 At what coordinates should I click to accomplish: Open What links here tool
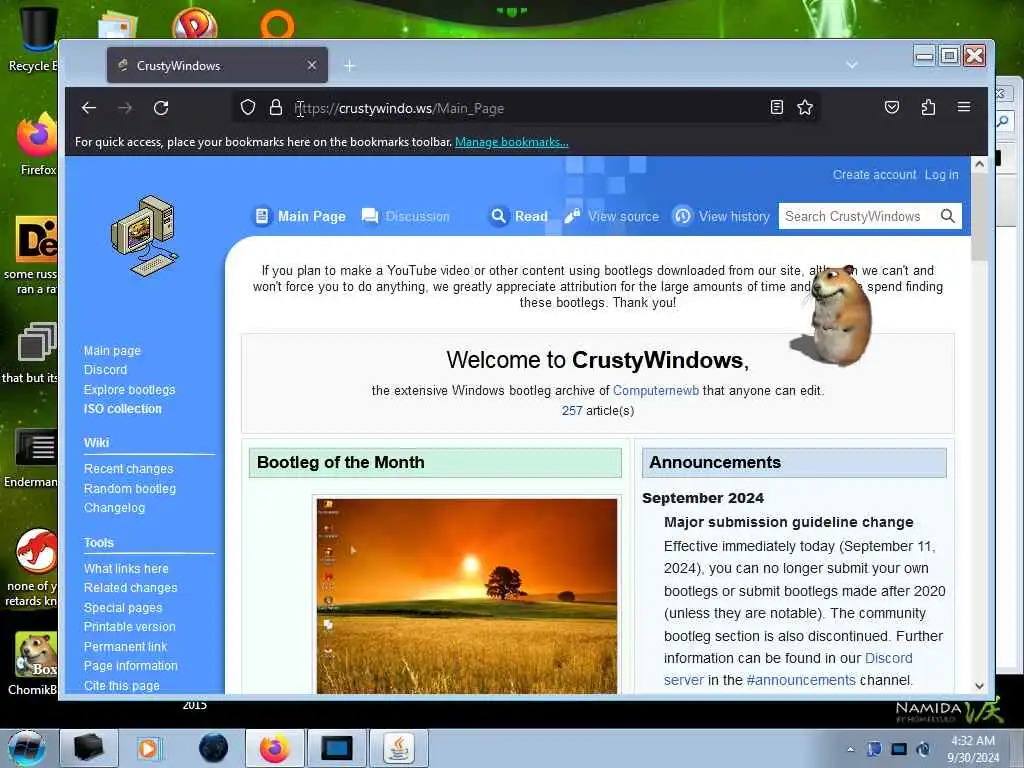point(126,569)
